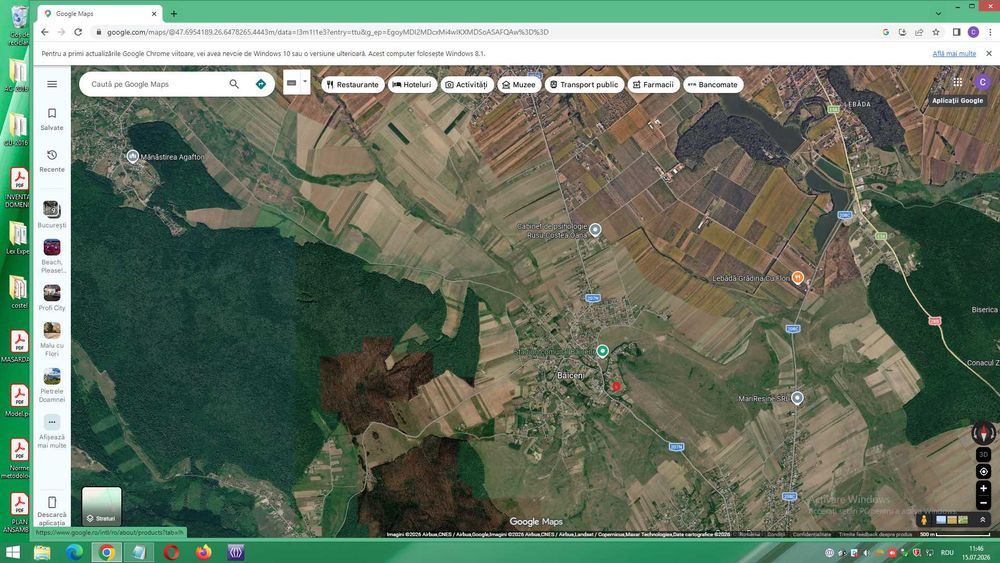Open the taskbar clock showing 11:46
1000x563 pixels.
point(976,553)
